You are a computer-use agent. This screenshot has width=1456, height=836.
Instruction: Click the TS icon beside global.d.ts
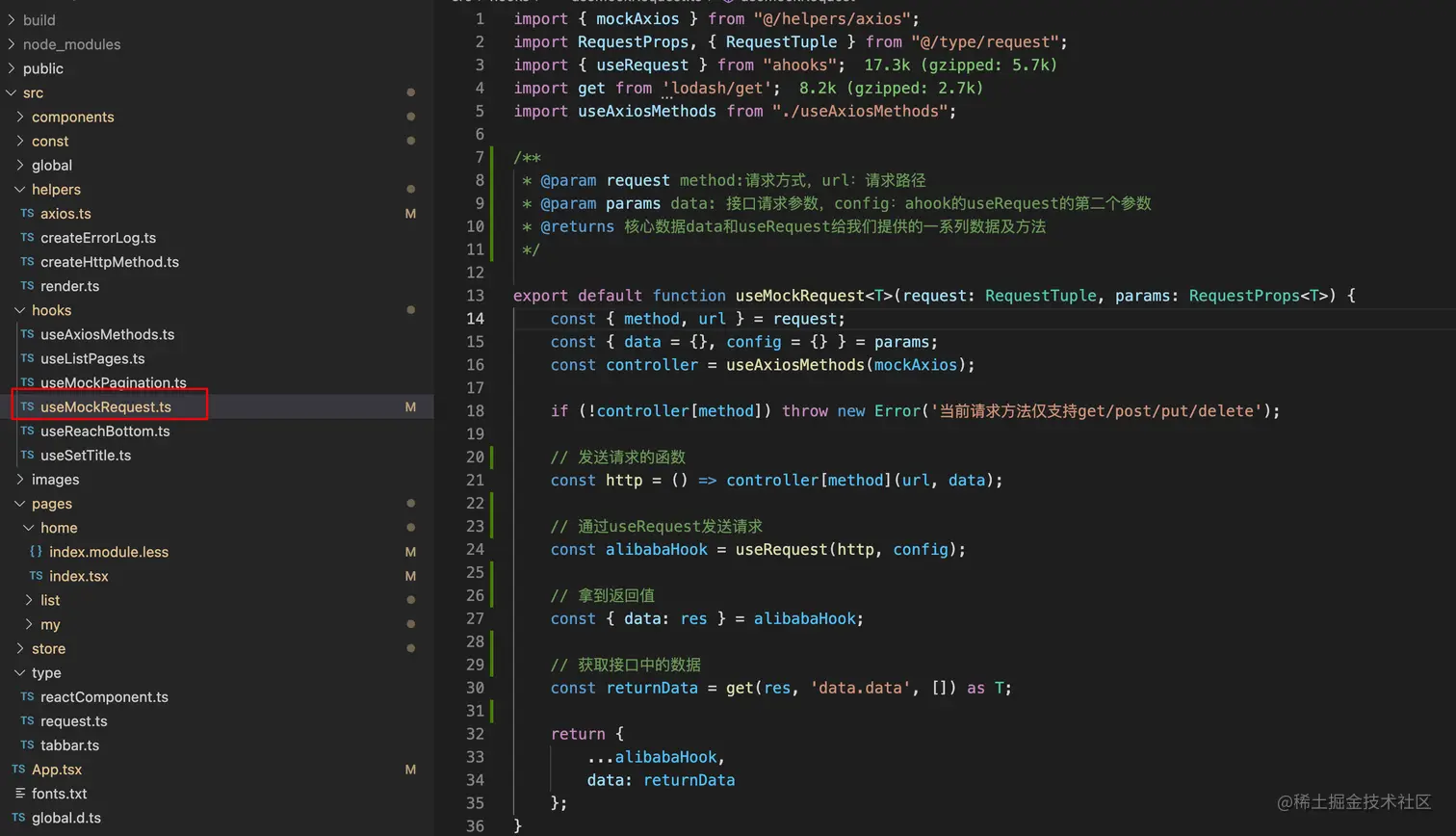pos(18,818)
